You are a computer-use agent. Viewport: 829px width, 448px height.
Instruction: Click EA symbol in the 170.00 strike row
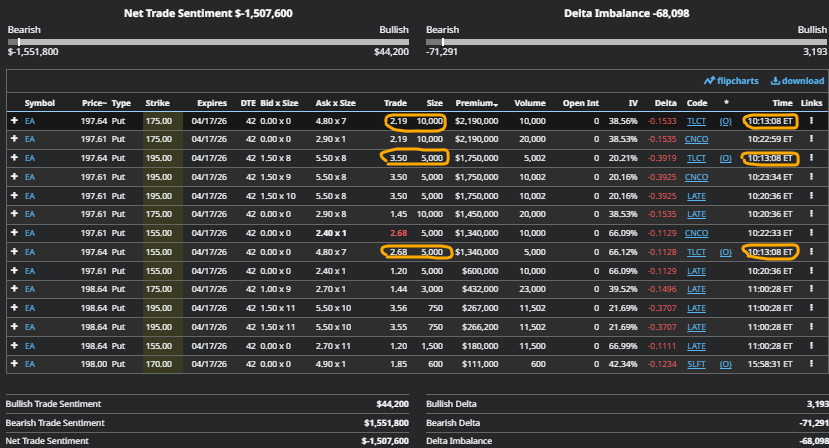(30, 364)
